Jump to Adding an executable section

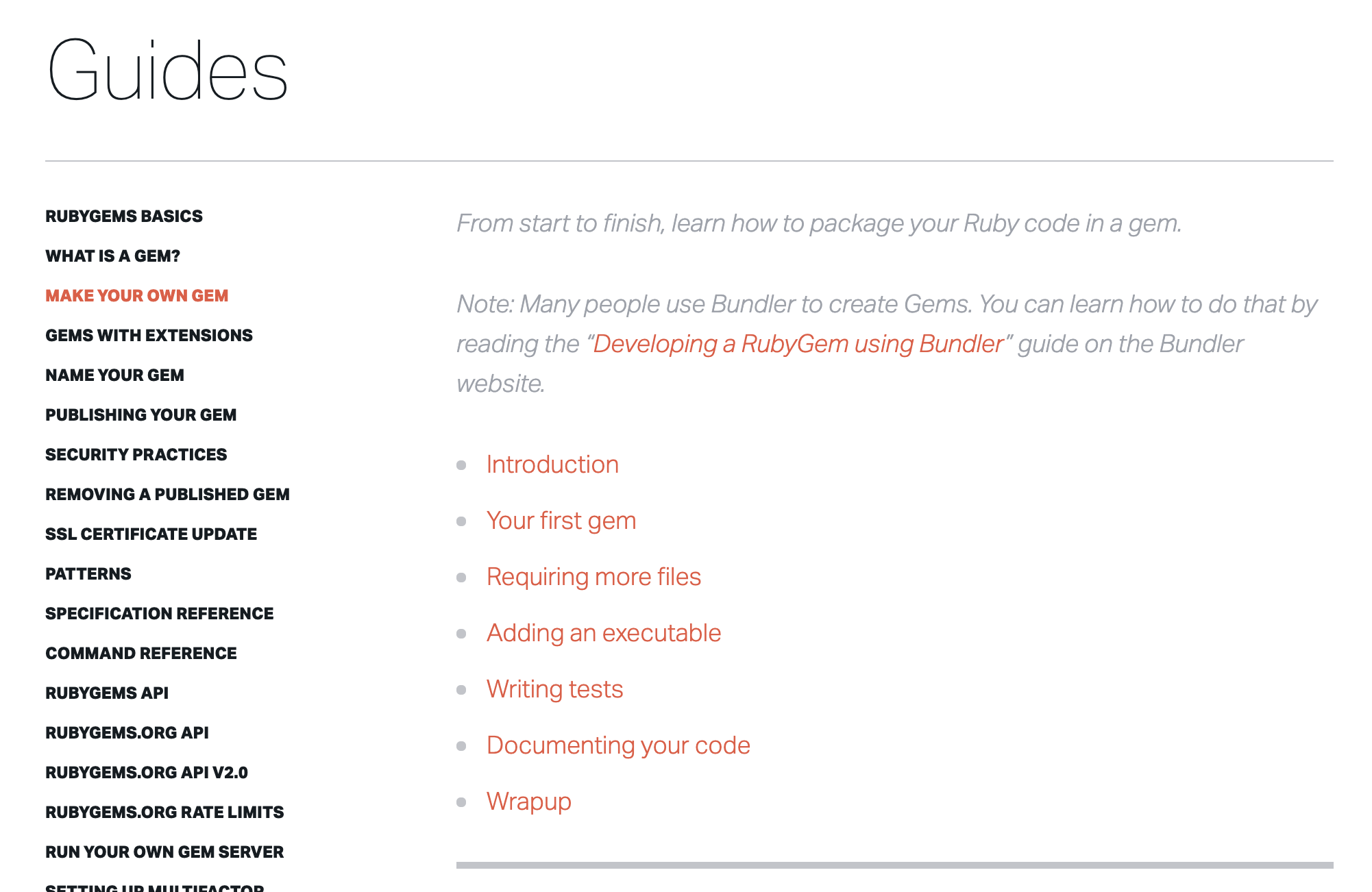coord(603,633)
